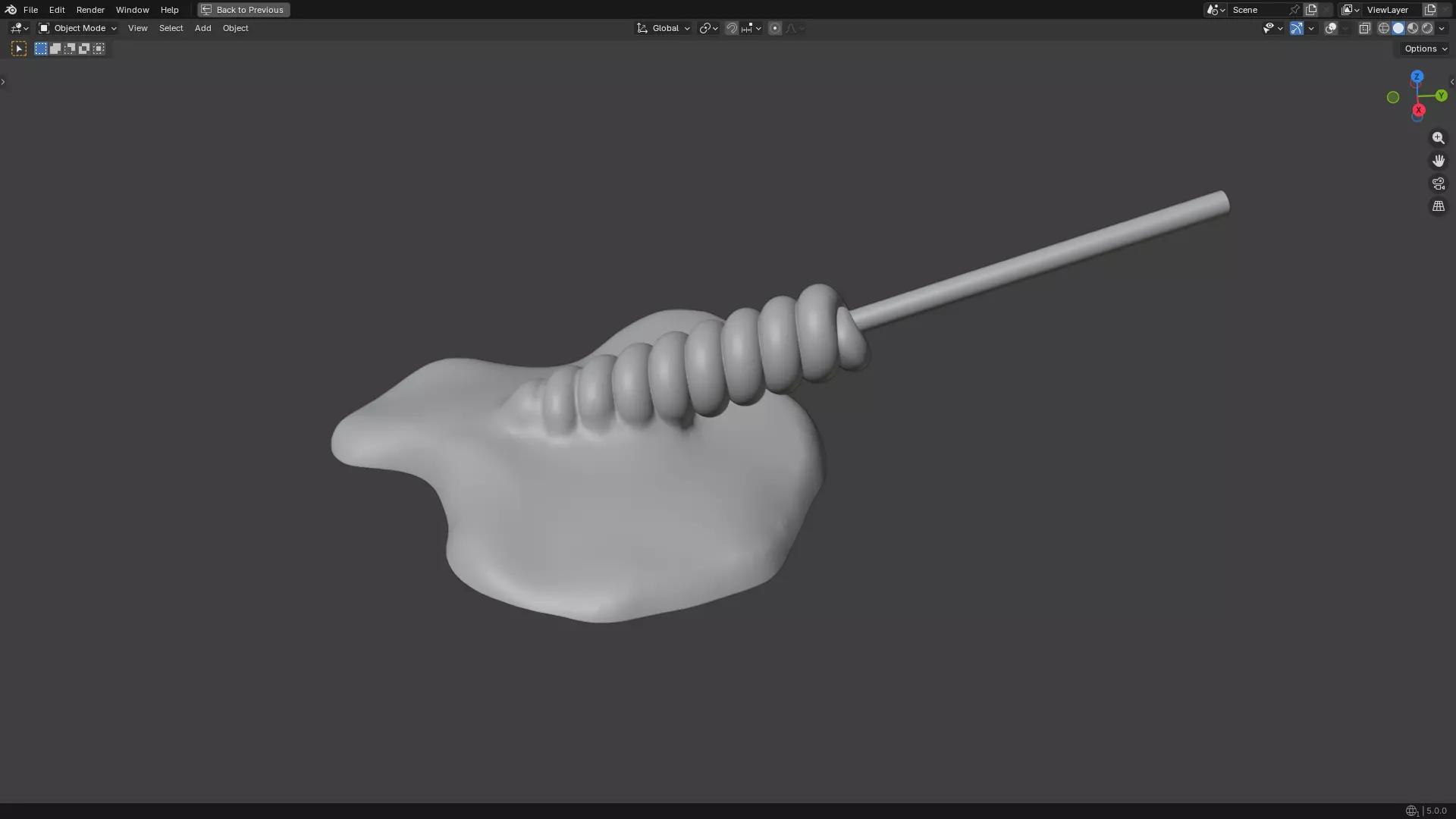
Task: Click the Z axis on navigation gizmo
Action: (1417, 77)
